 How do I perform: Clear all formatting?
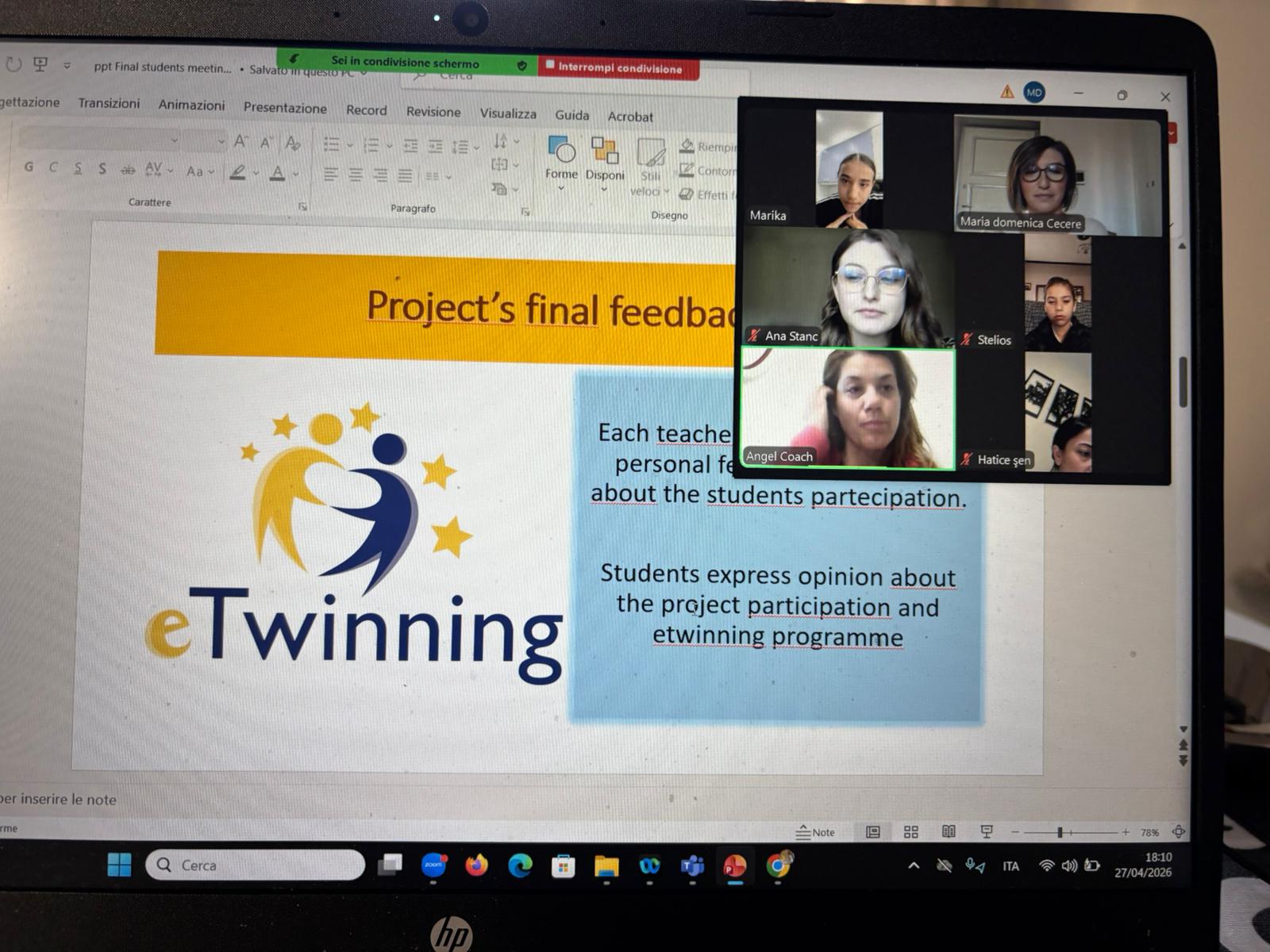(293, 144)
